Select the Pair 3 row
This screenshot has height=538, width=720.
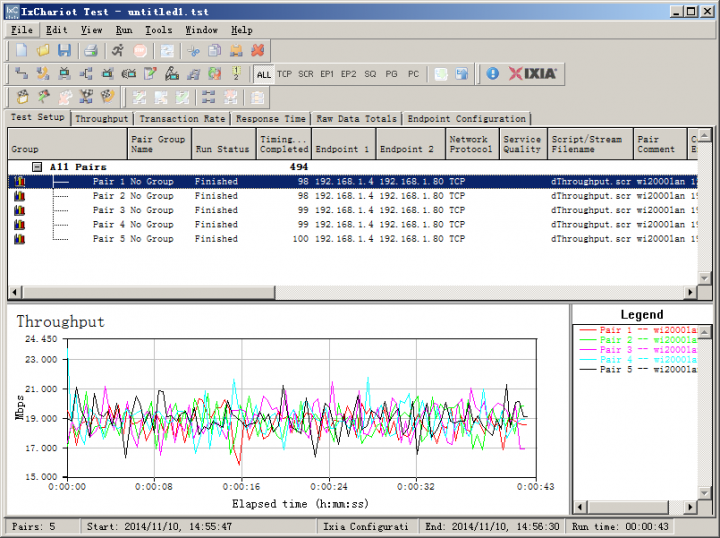(x=353, y=210)
